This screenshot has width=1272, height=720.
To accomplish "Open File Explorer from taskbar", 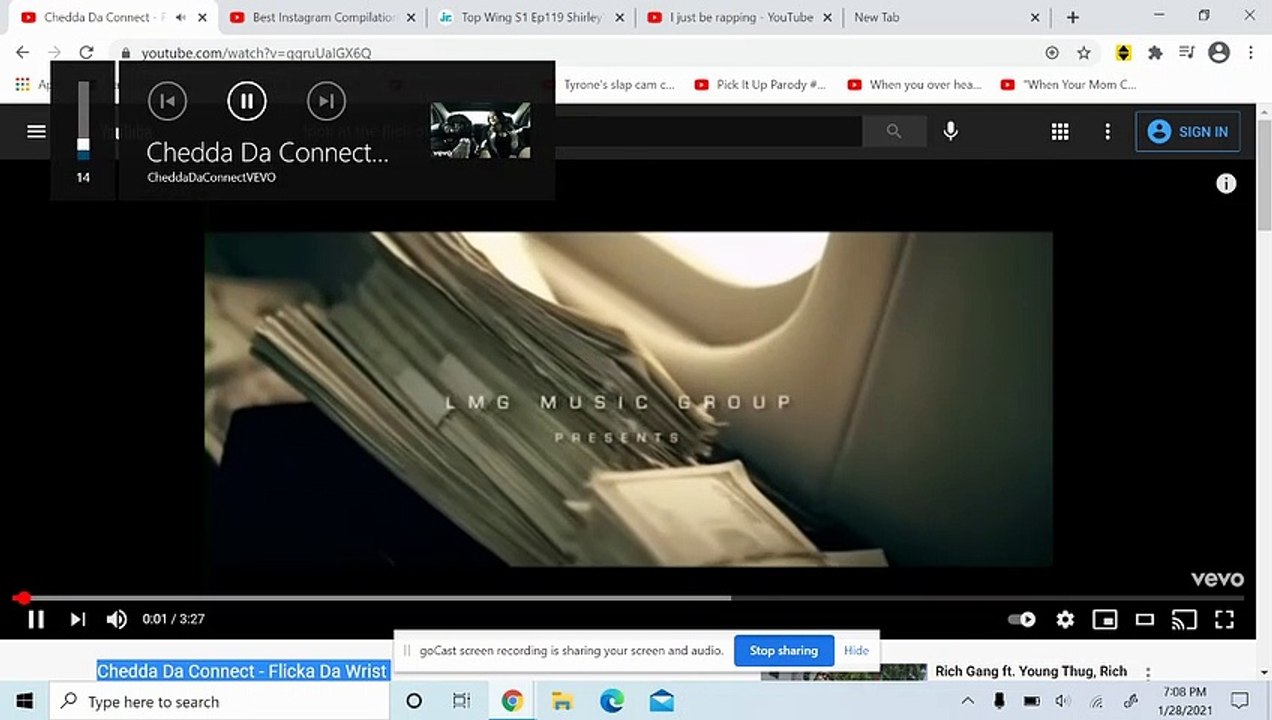I will click(561, 702).
